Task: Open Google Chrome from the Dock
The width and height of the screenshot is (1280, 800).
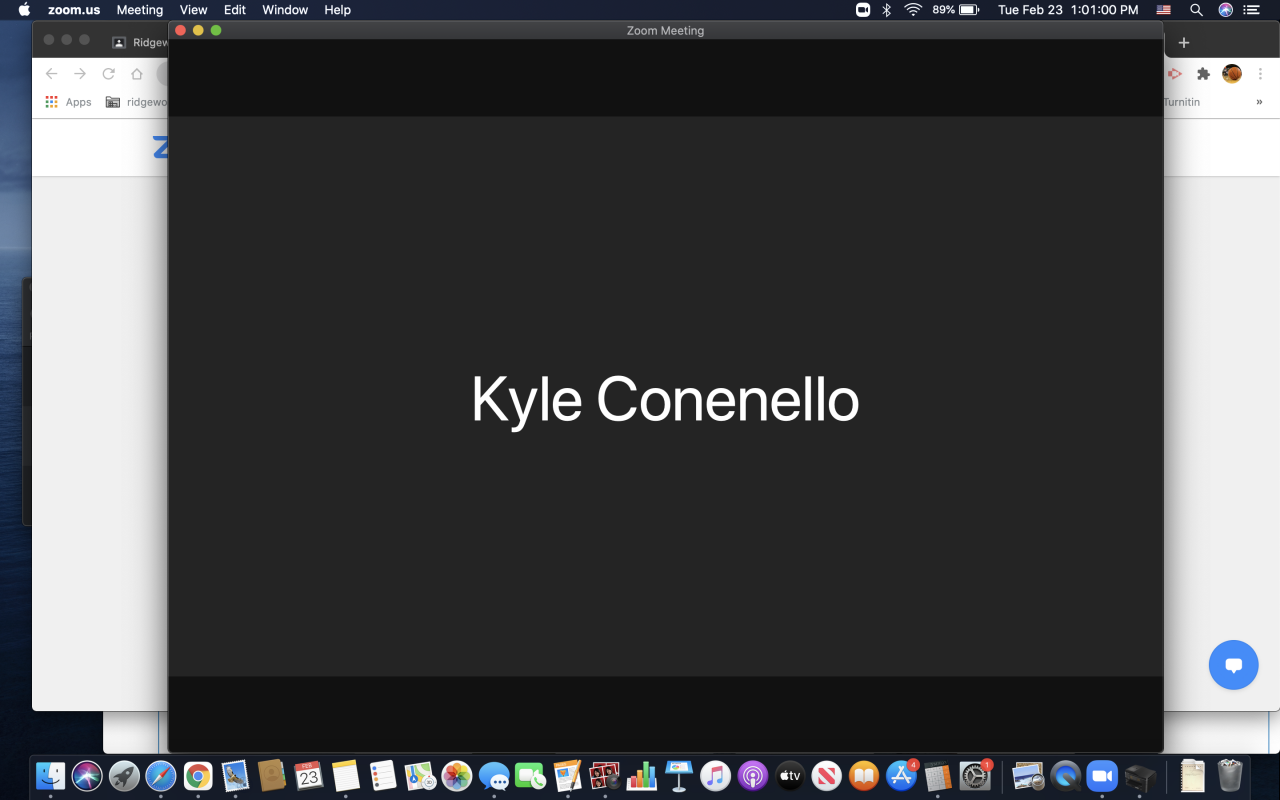Action: [198, 776]
